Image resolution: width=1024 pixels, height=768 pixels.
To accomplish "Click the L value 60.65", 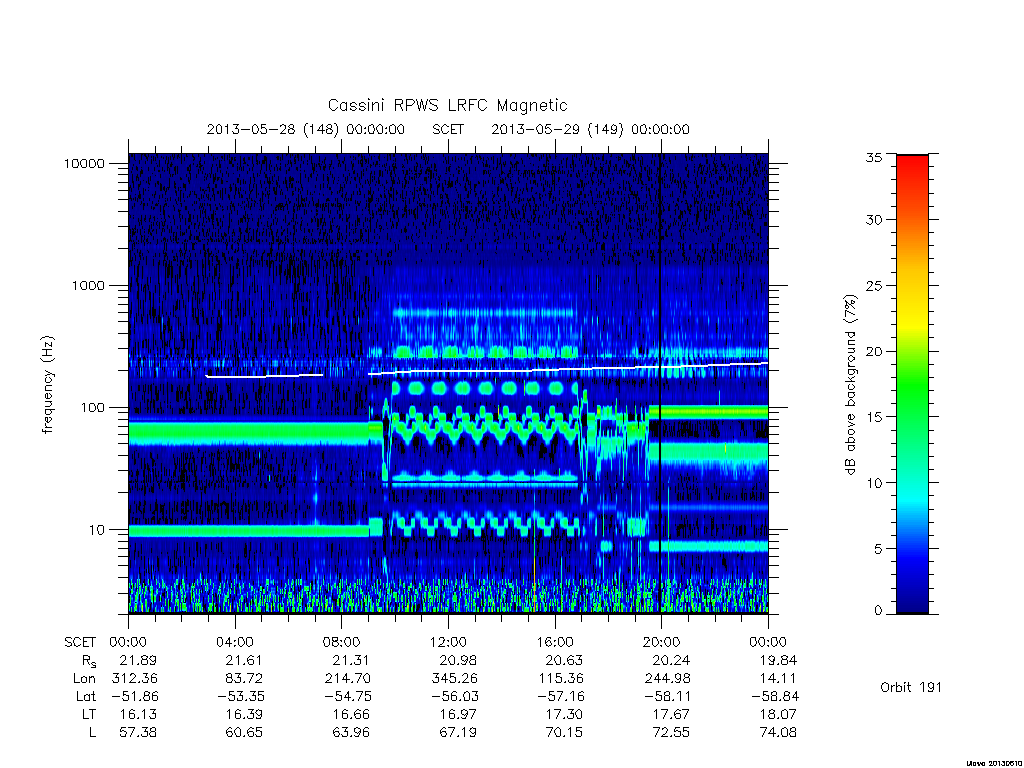I will tap(244, 732).
